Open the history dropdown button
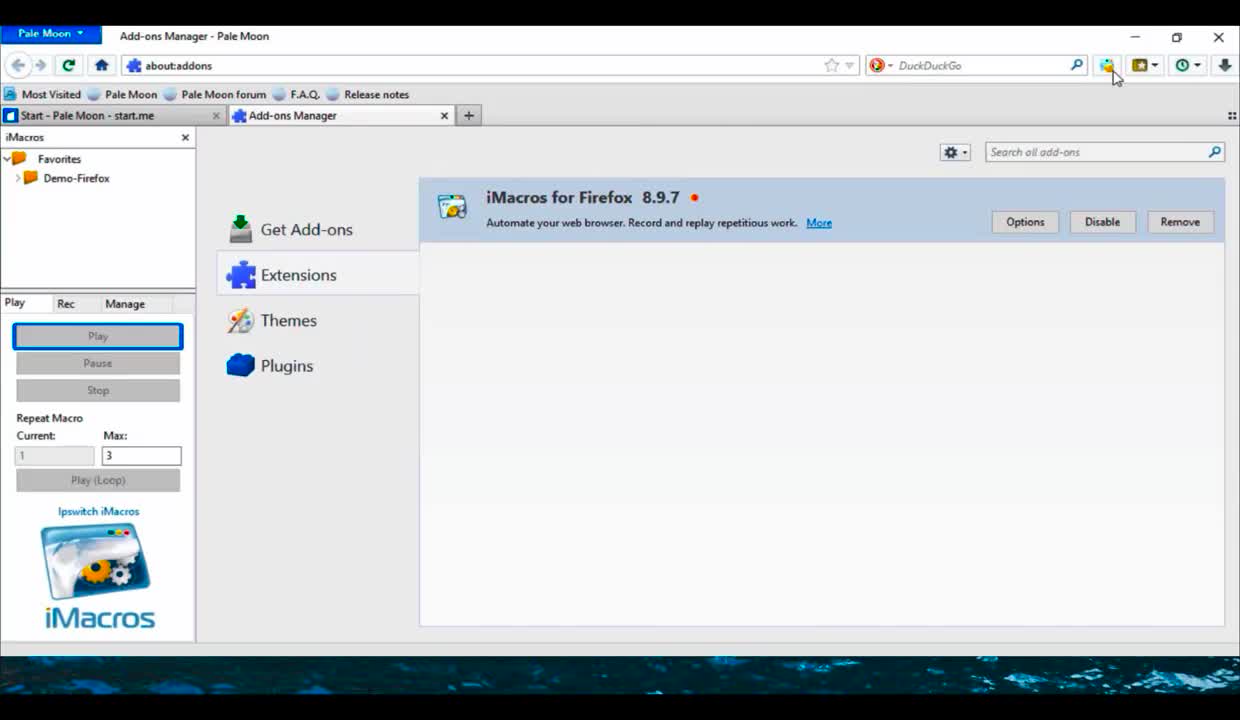1240x720 pixels. pyautogui.click(x=1188, y=65)
